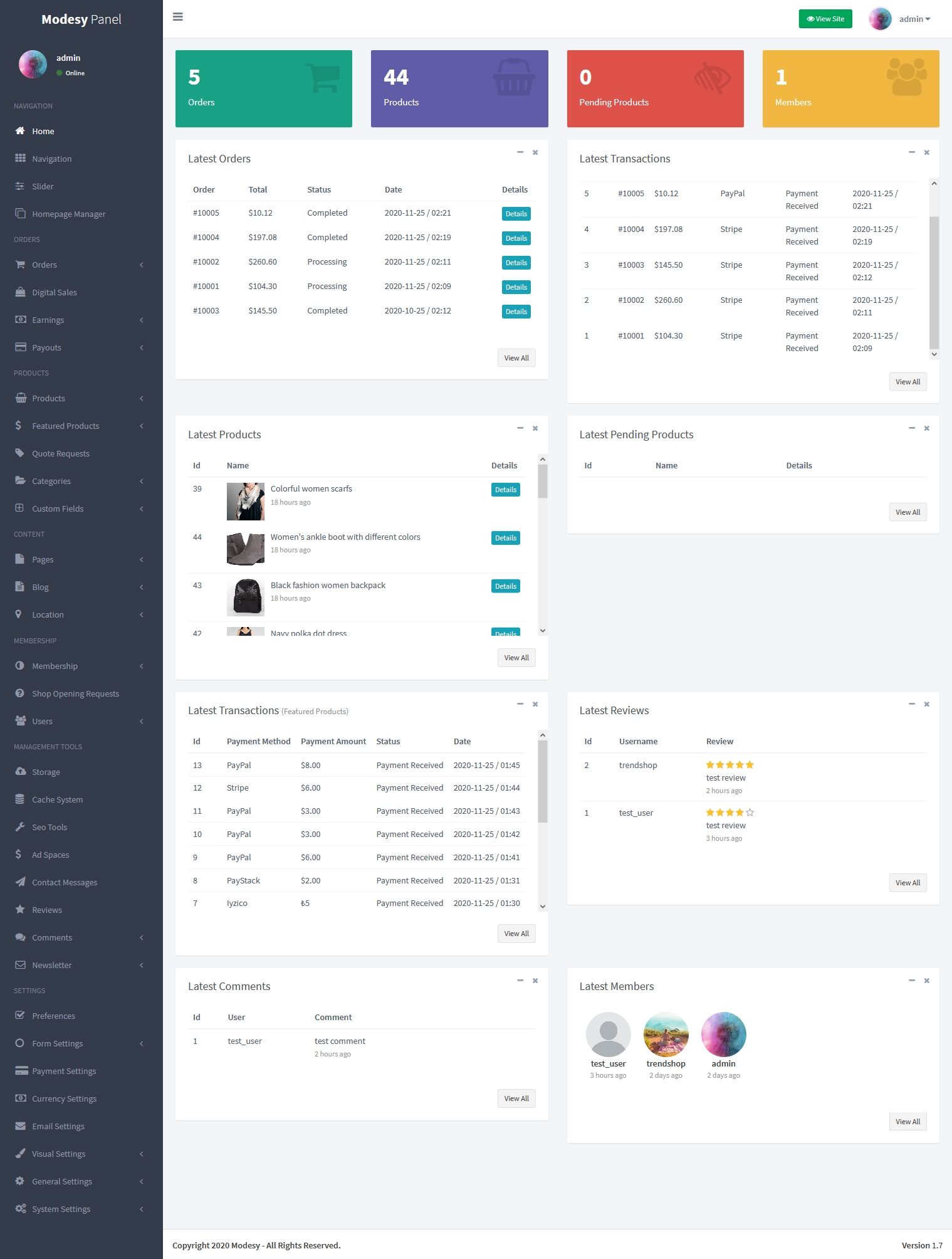Viewport: 952px width, 1259px height.
Task: Click the Seo Tools wrench icon
Action: pyautogui.click(x=20, y=827)
